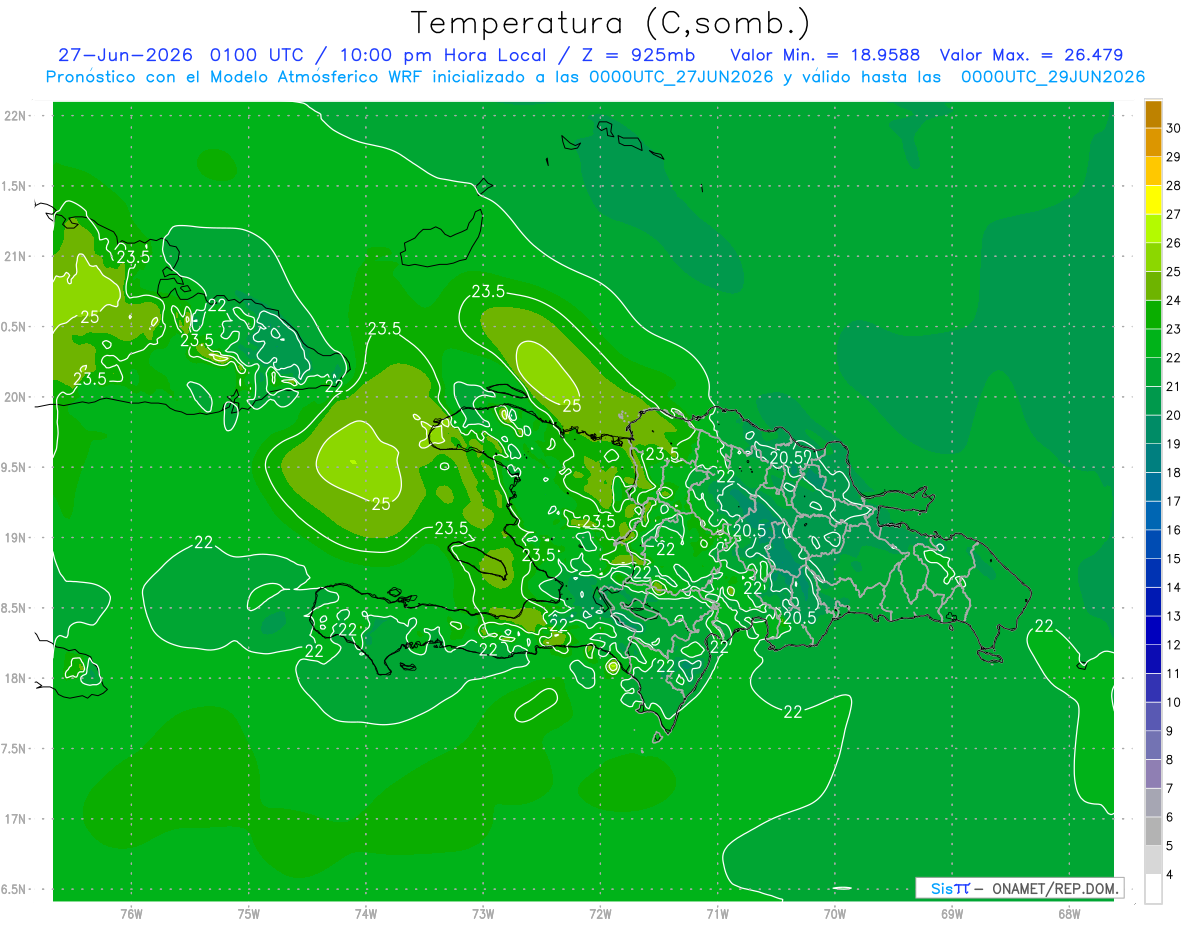The height and width of the screenshot is (927, 1200).
Task: Click the legend label "30"
Action: pos(1174,128)
